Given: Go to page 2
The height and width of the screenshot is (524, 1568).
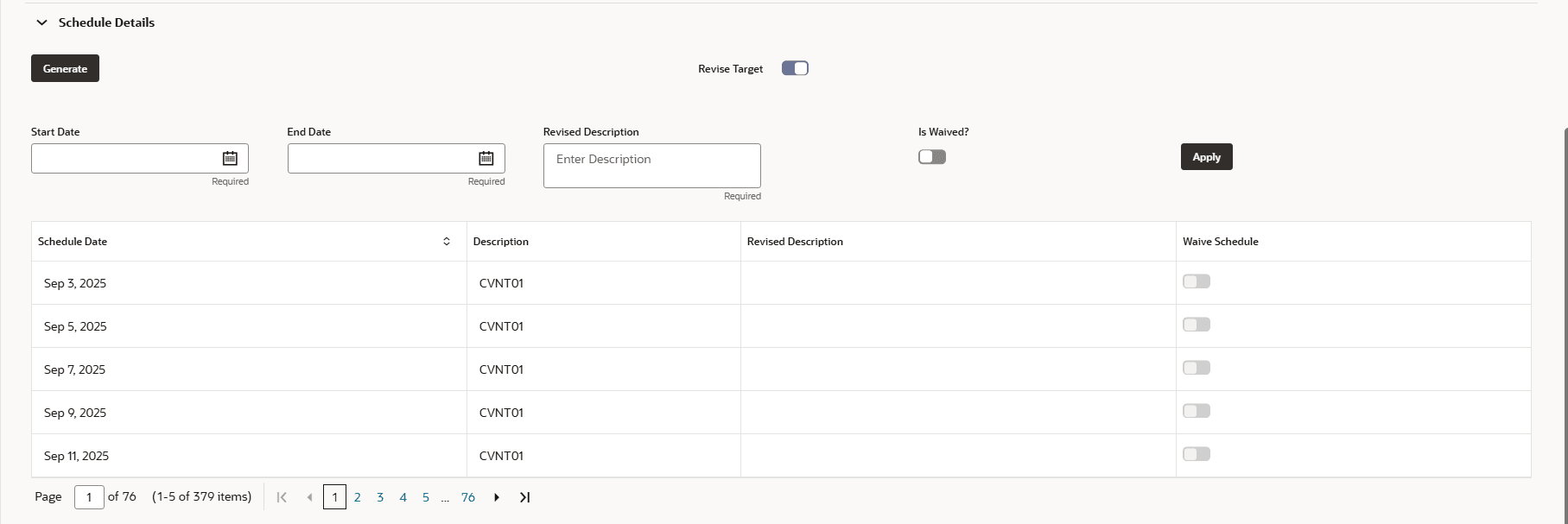Looking at the screenshot, I should [357, 497].
